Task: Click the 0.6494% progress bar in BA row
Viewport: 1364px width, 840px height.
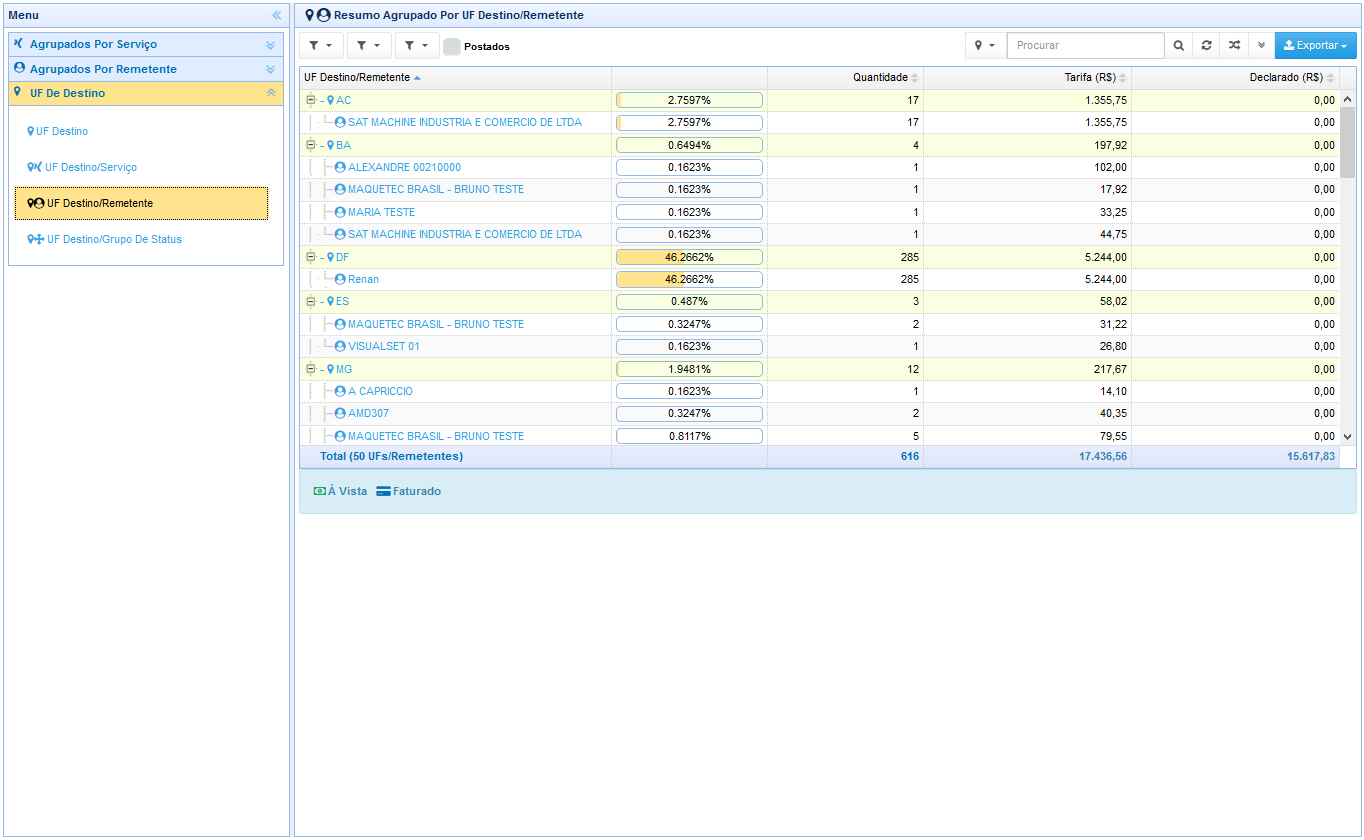Action: [689, 145]
